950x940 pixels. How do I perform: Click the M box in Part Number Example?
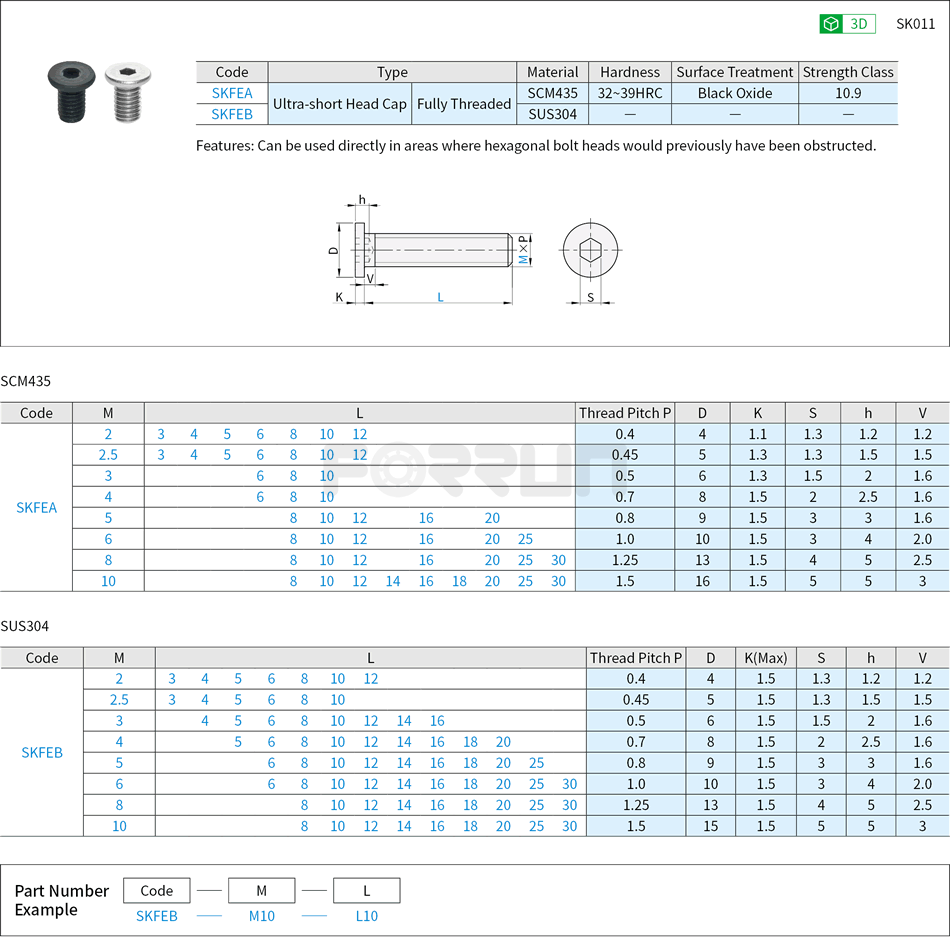pyautogui.click(x=262, y=890)
